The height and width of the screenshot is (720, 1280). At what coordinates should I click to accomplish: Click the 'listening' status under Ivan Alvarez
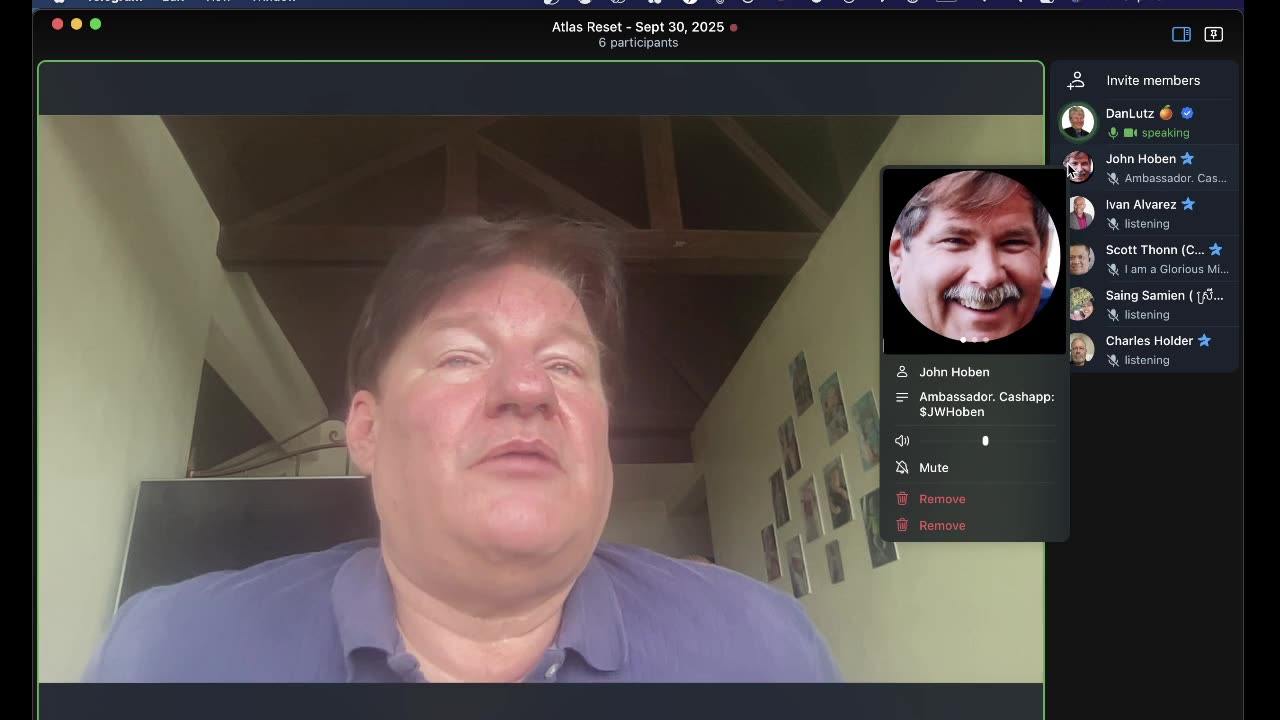(x=1147, y=224)
